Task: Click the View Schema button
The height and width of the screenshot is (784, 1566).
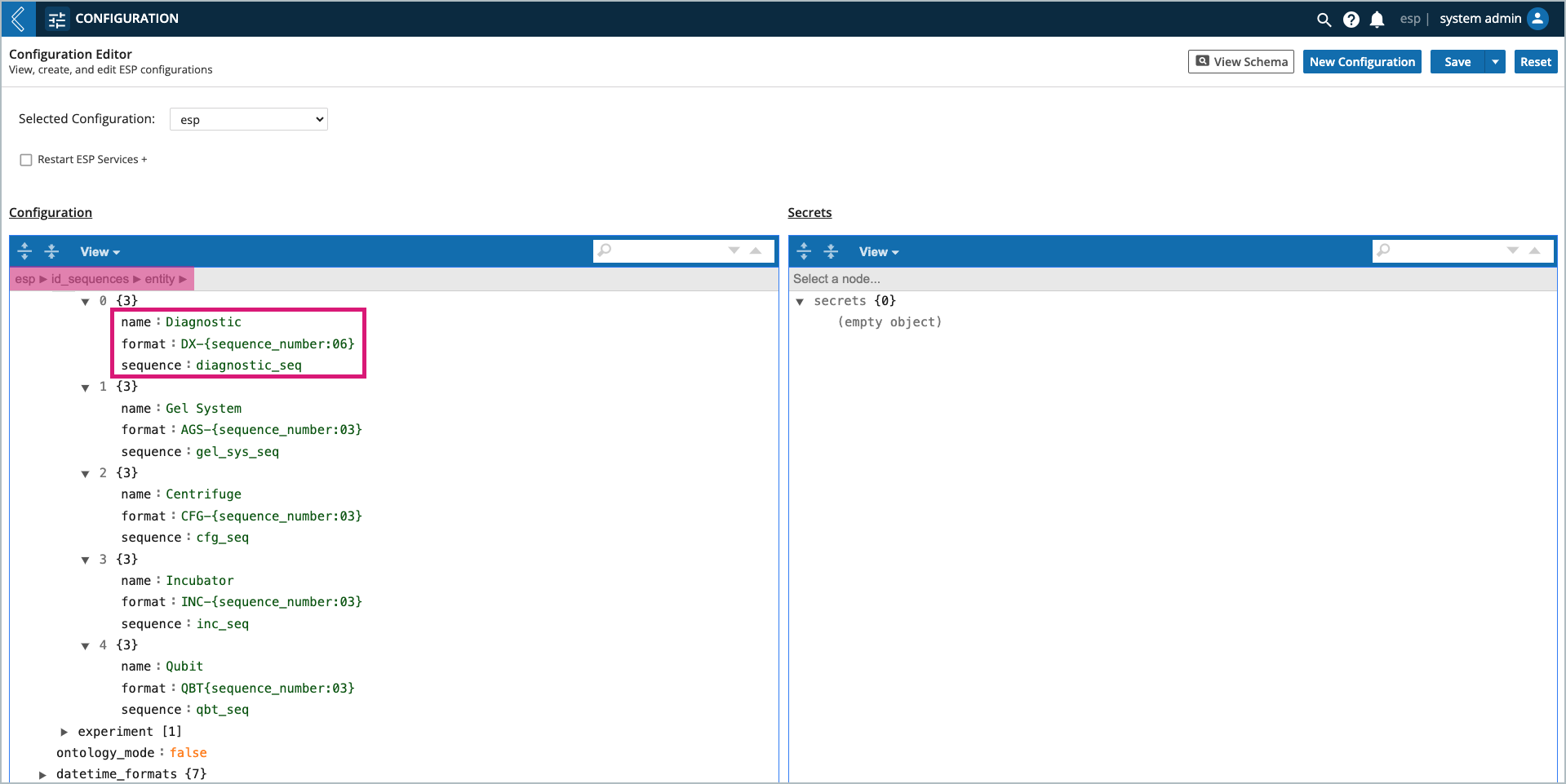Action: 1241,62
